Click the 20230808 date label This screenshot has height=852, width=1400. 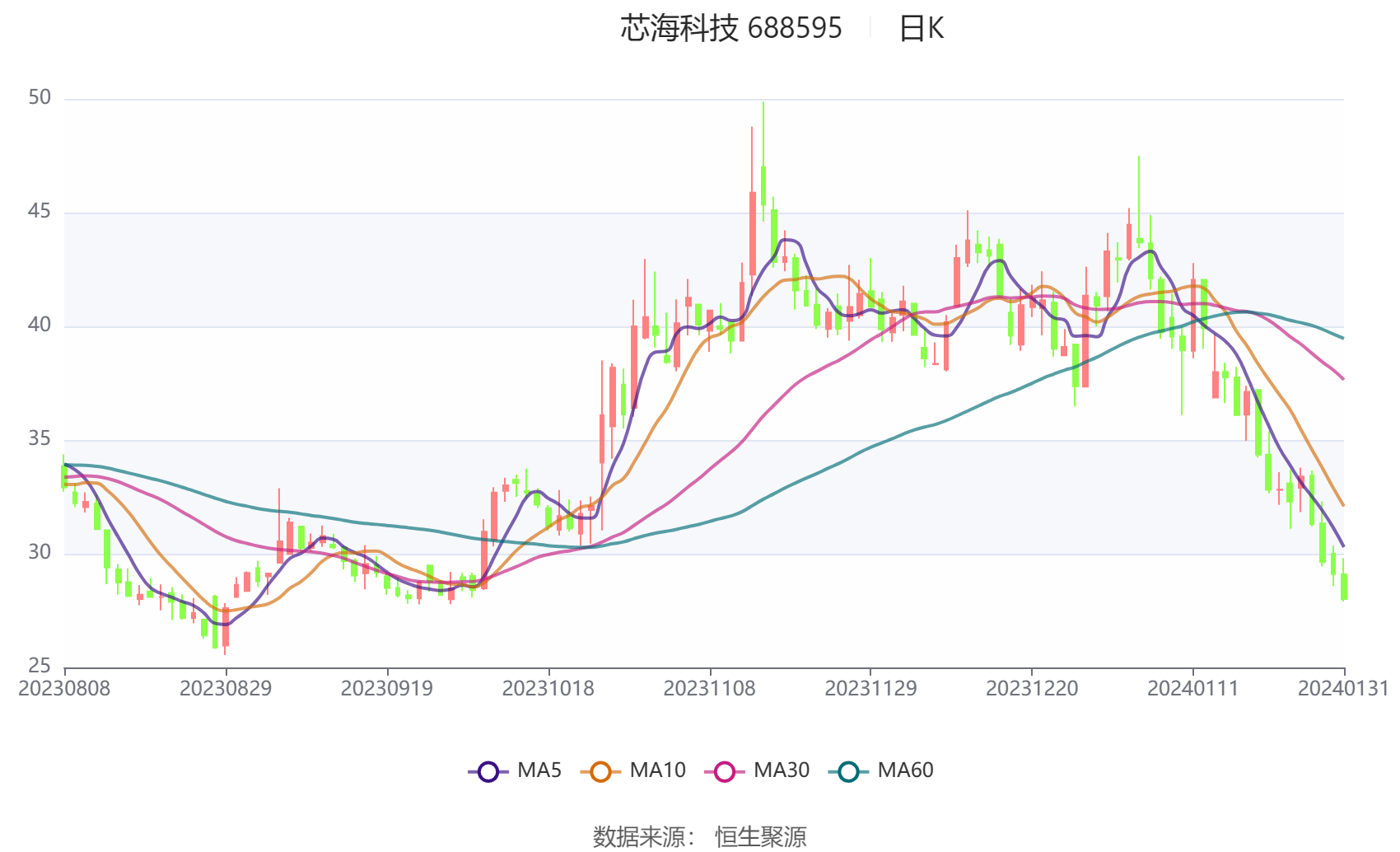coord(64,689)
